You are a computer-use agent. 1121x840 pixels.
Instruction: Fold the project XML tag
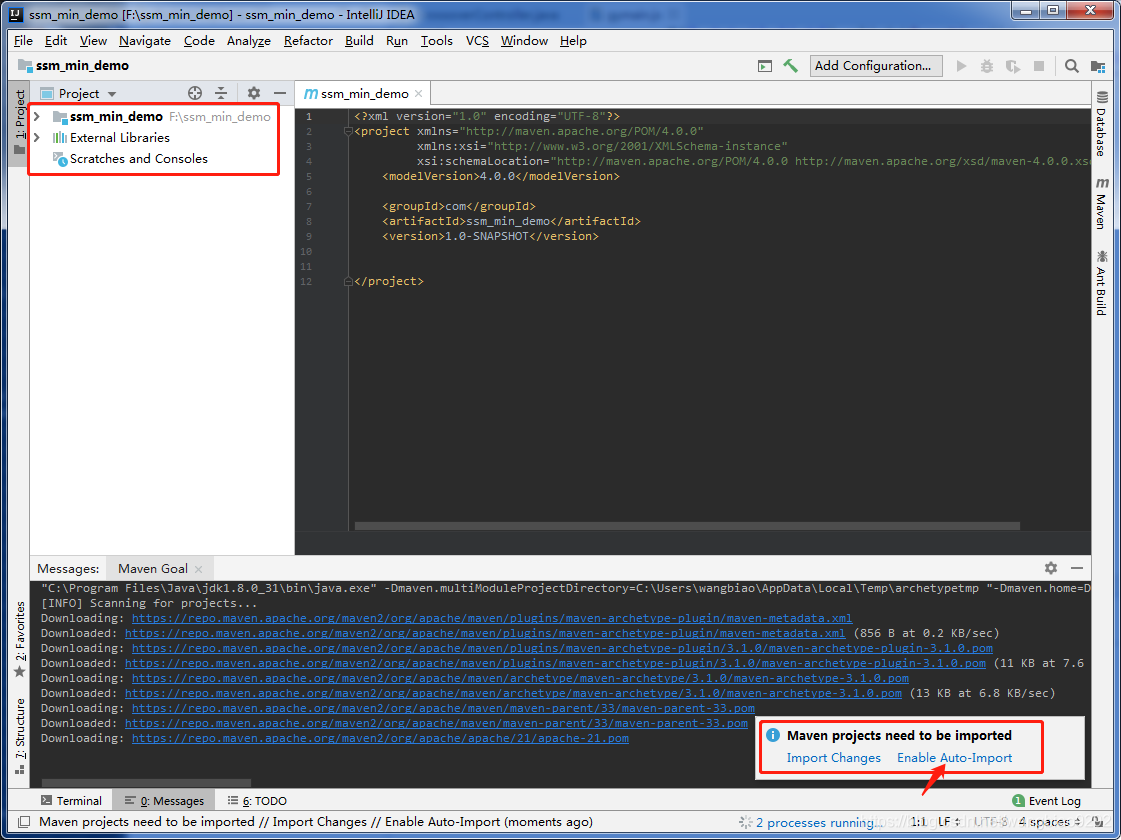(348, 132)
